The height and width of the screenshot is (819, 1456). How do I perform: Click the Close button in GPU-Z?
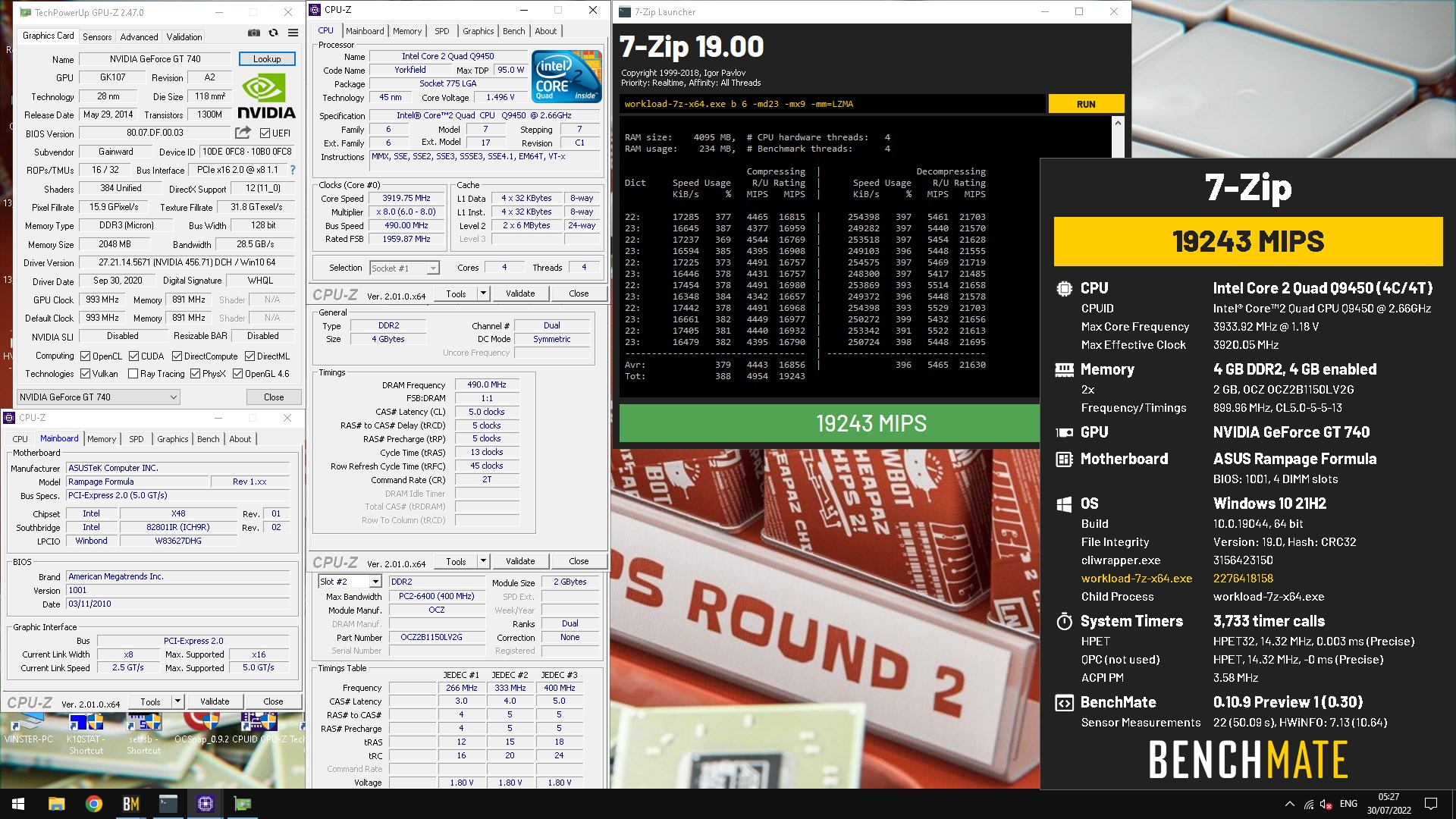pos(274,397)
